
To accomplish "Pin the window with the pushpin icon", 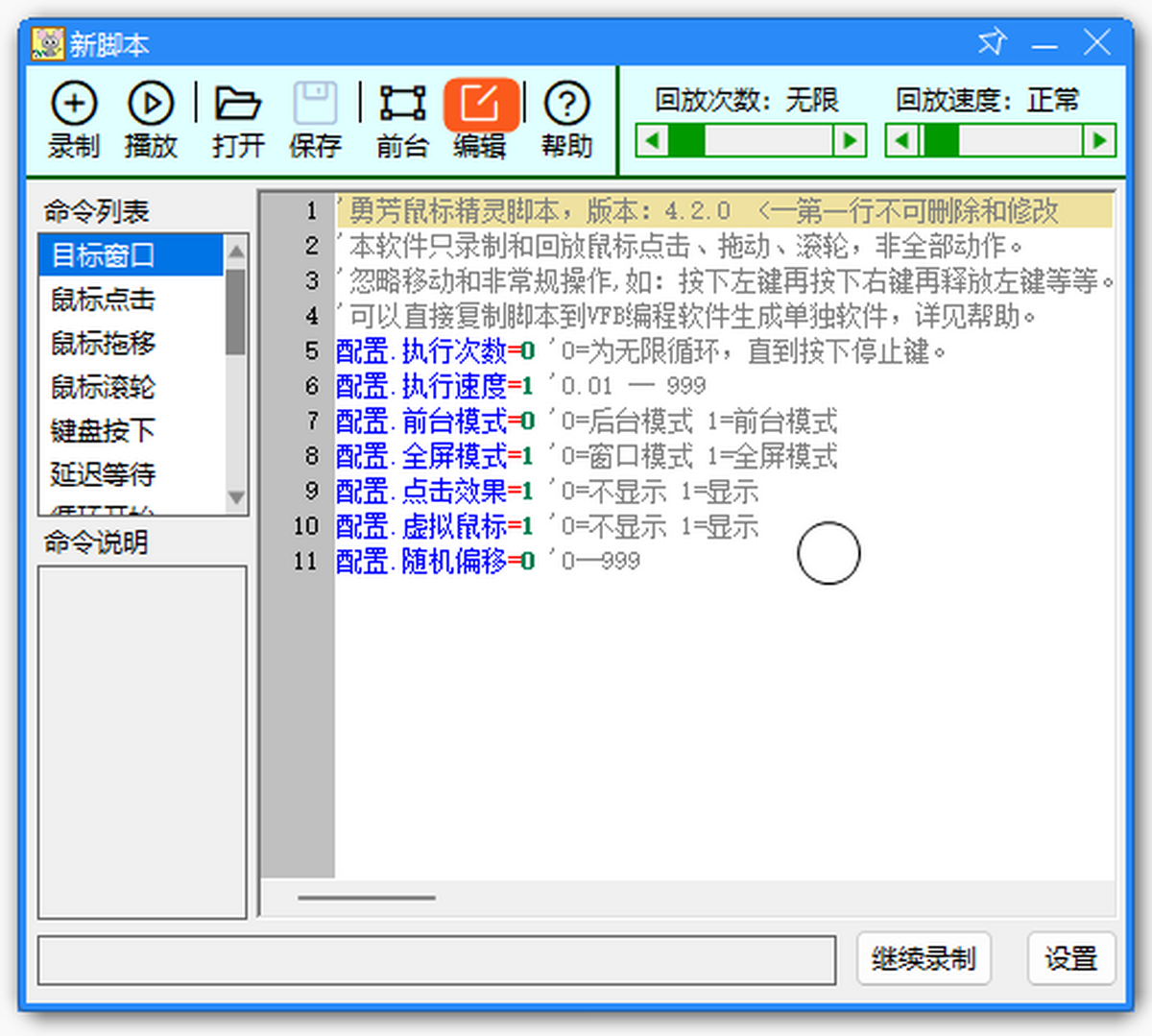I will tap(992, 42).
